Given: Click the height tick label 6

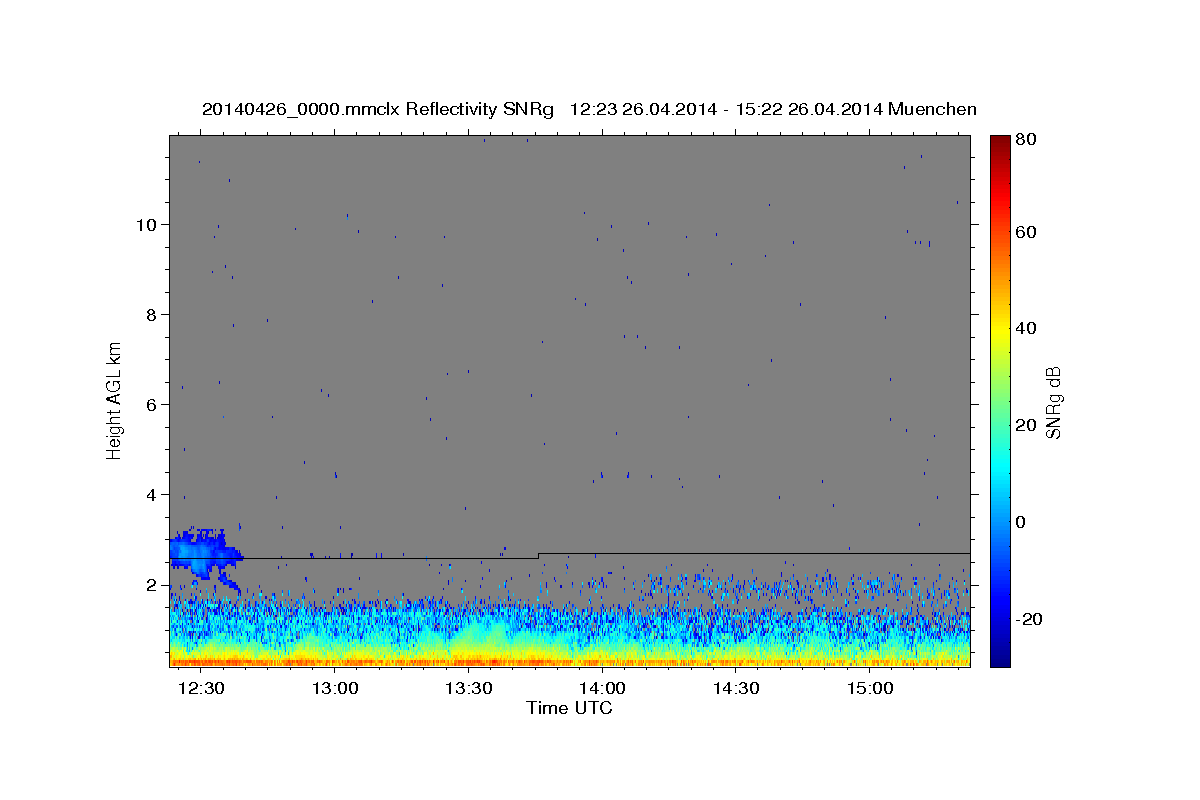Looking at the screenshot, I should click(x=152, y=404).
